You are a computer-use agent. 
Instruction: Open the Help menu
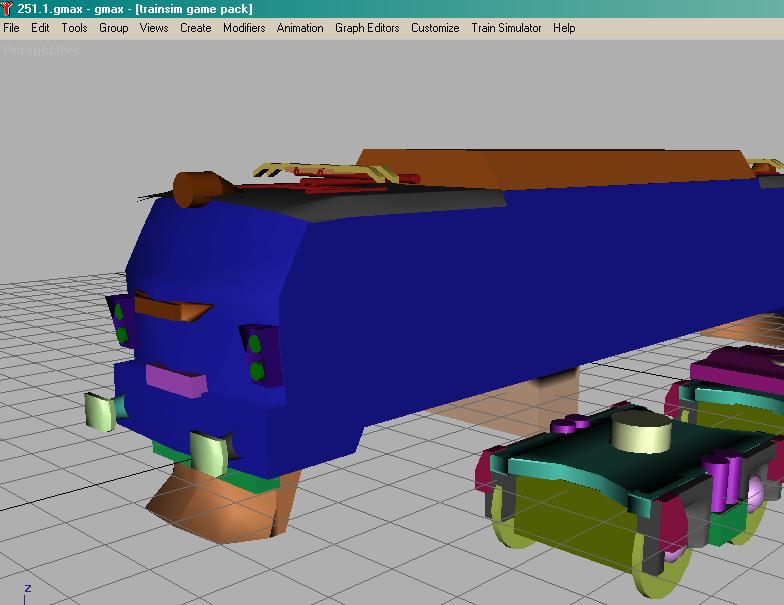[x=564, y=28]
